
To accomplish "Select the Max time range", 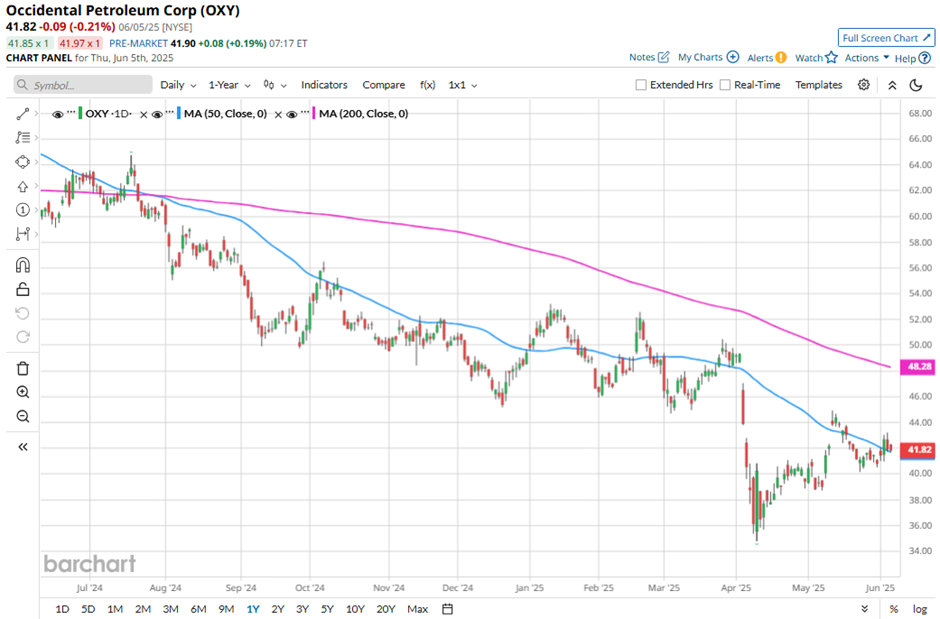I will pyautogui.click(x=418, y=609).
